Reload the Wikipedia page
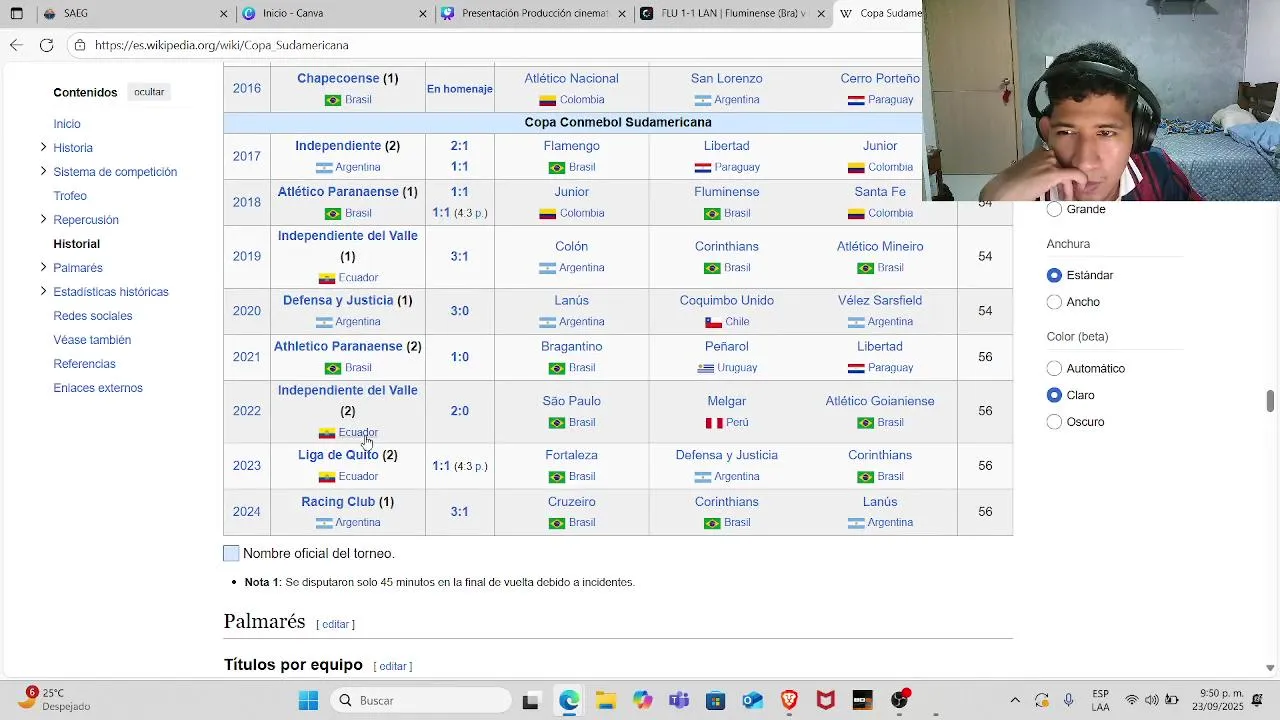The width and height of the screenshot is (1280, 720). pos(46,45)
